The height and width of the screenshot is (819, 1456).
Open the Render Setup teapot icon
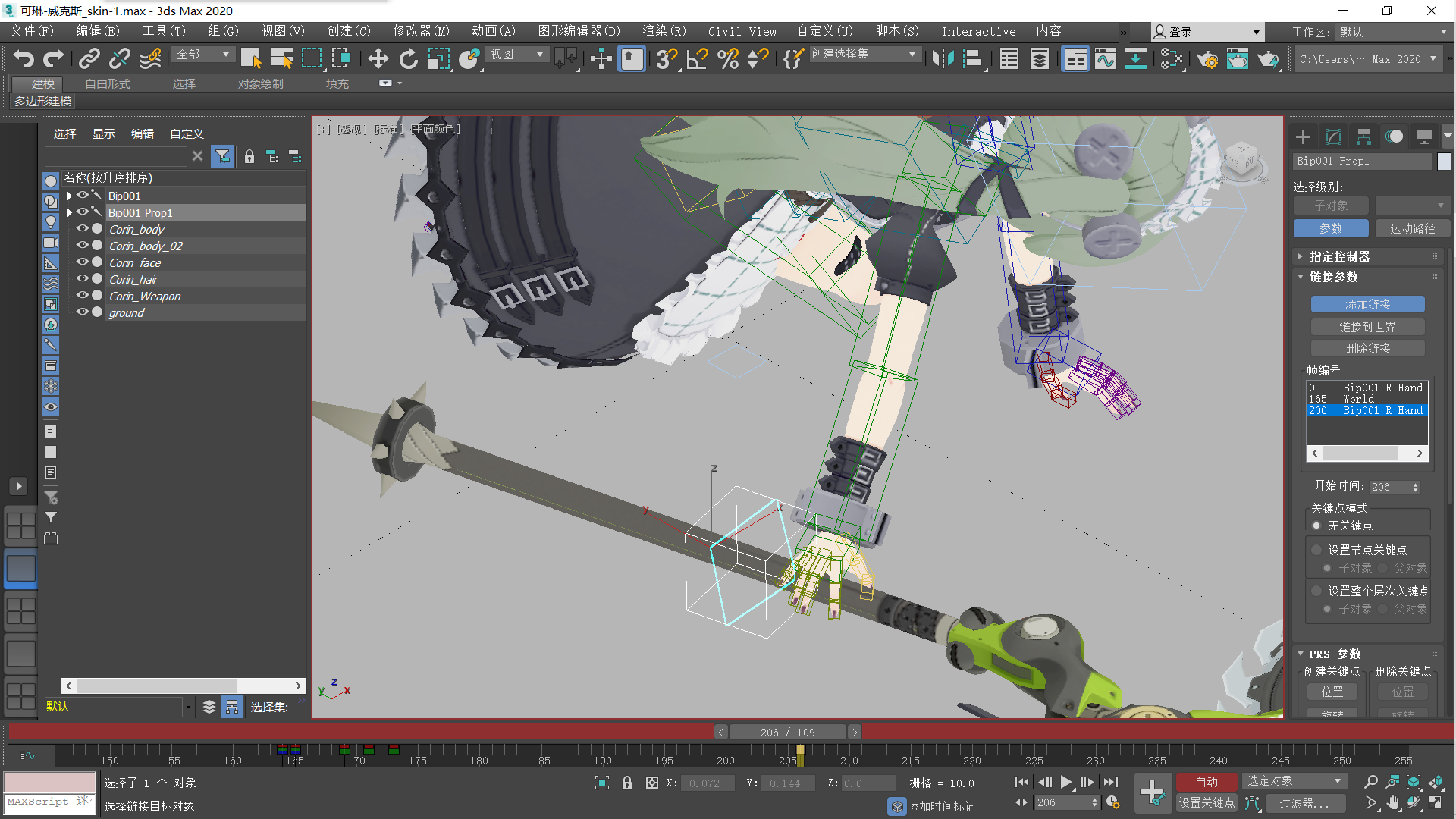coord(1207,58)
